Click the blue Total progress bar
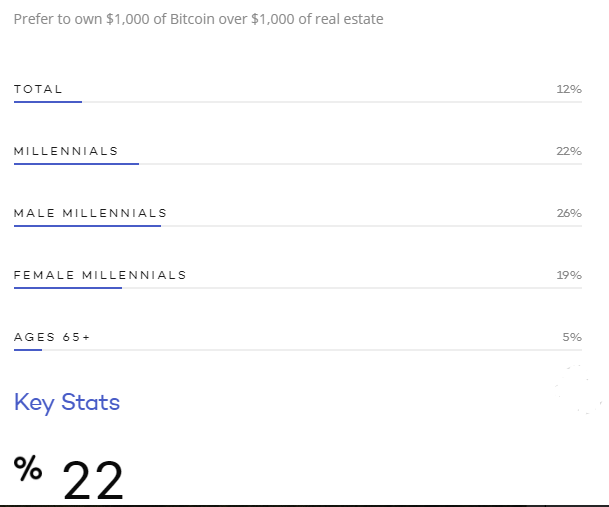The image size is (609, 507). click(x=48, y=101)
